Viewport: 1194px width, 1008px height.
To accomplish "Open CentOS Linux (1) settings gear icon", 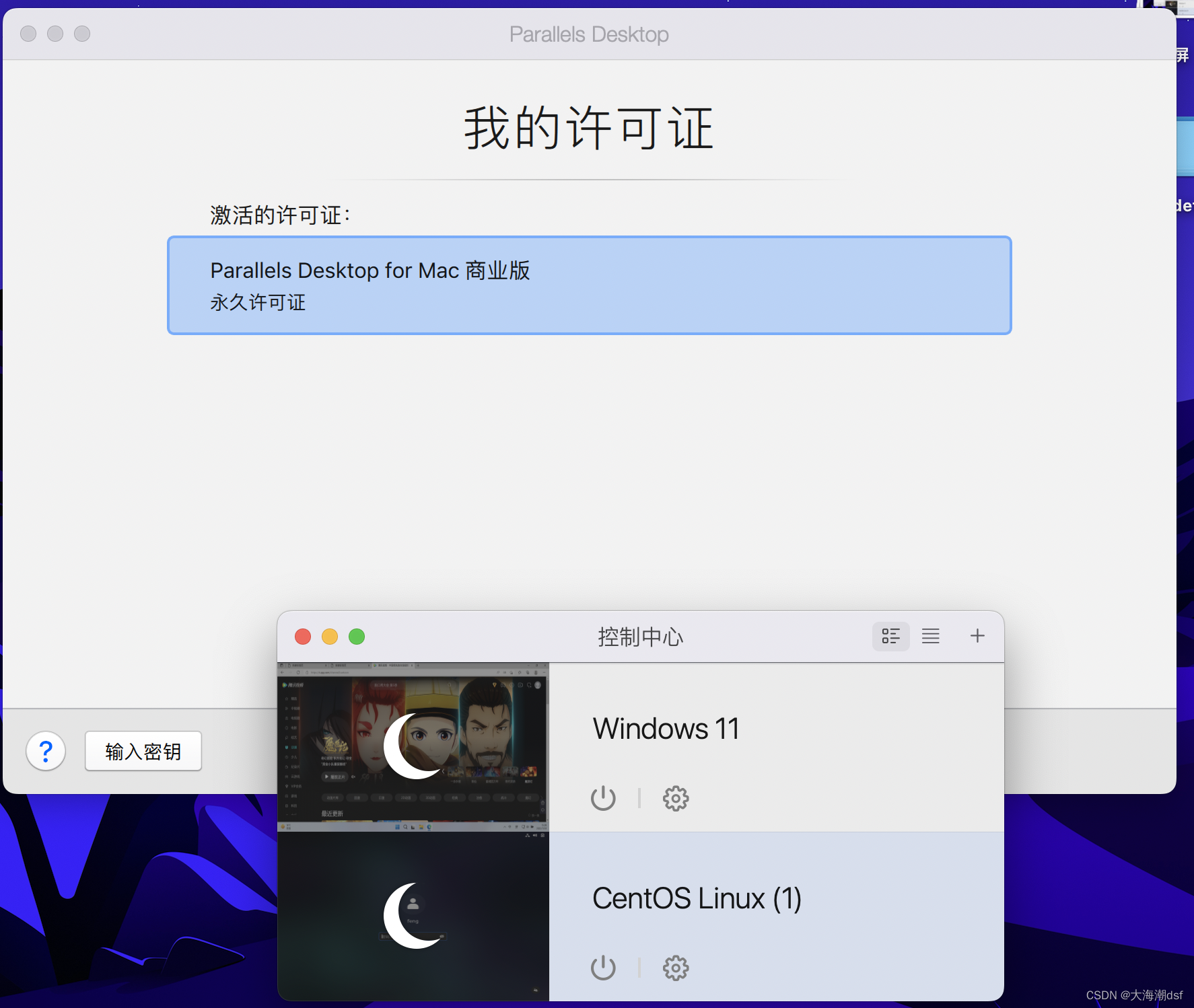I will (675, 968).
